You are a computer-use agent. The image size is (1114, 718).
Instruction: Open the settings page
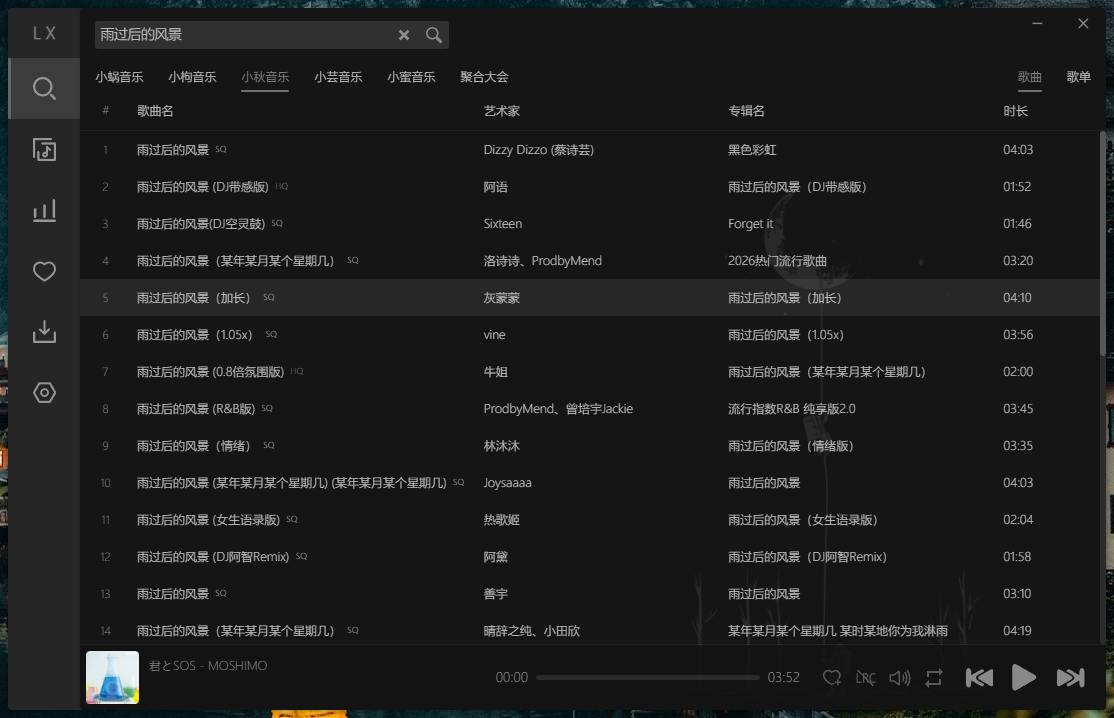pos(44,392)
